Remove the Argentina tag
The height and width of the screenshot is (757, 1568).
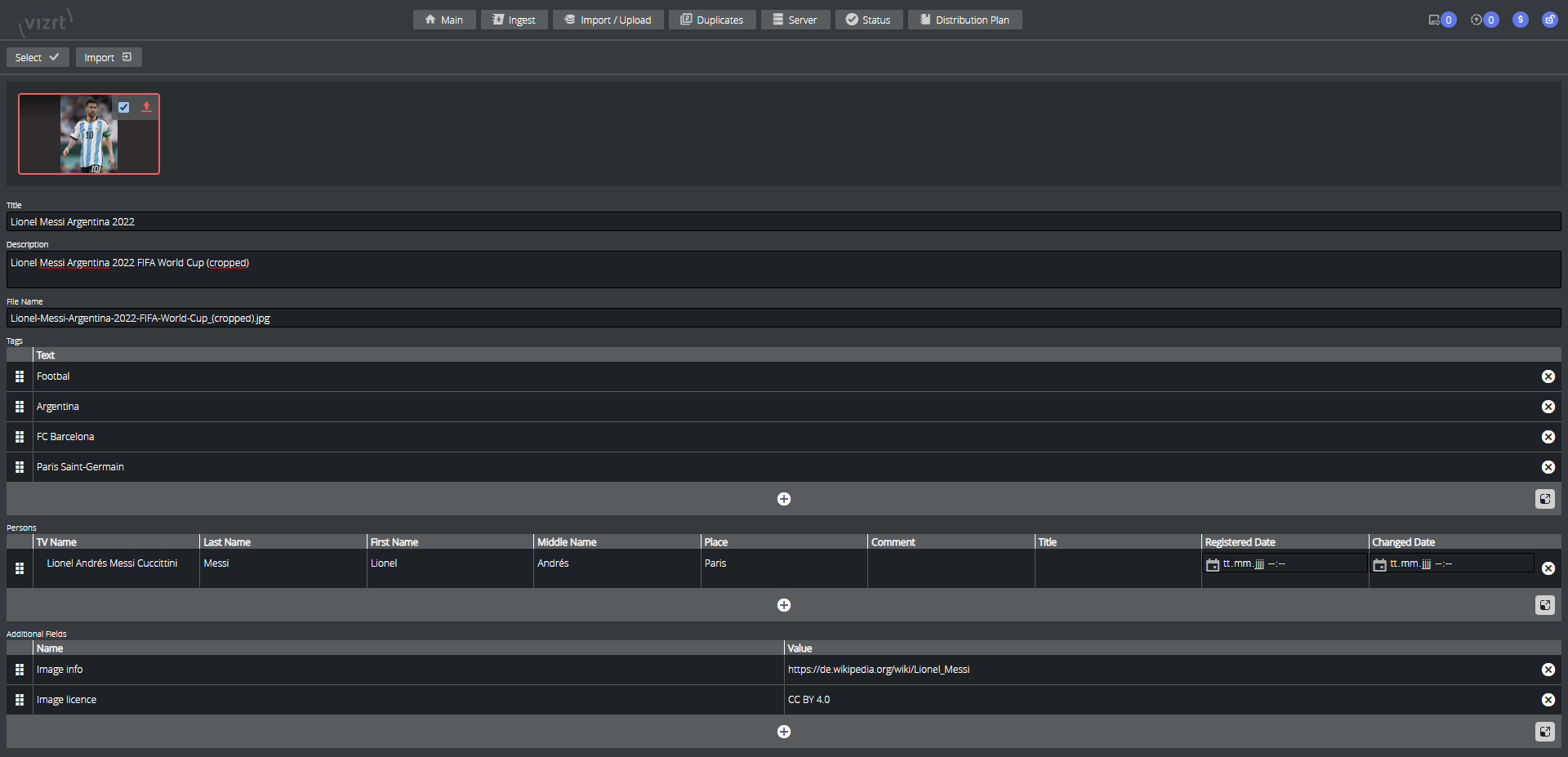coord(1548,407)
